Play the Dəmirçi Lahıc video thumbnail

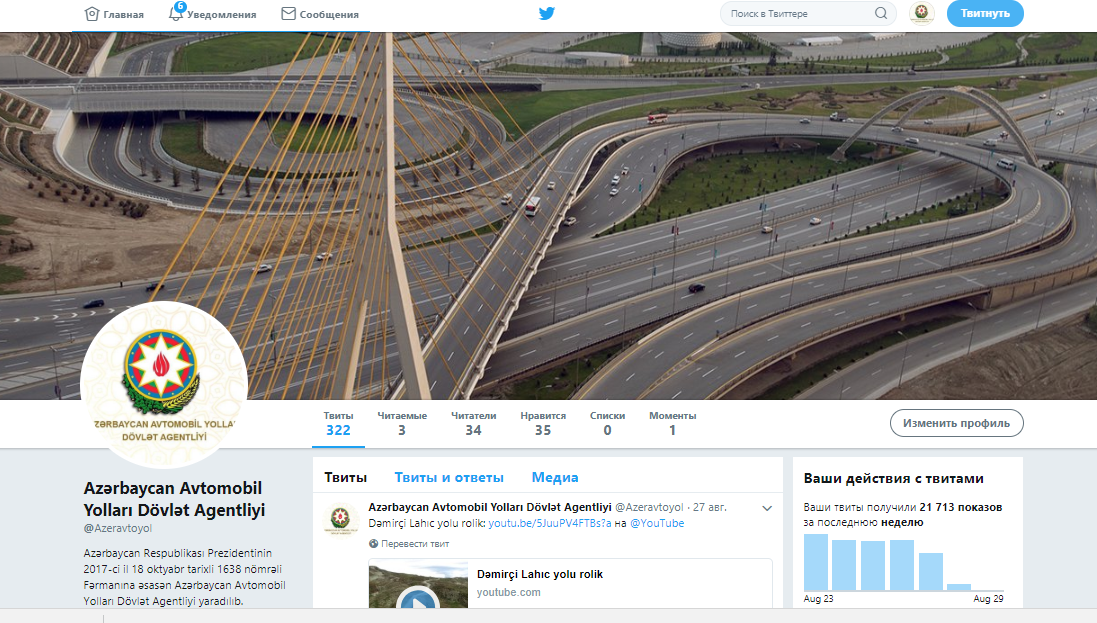[418, 598]
